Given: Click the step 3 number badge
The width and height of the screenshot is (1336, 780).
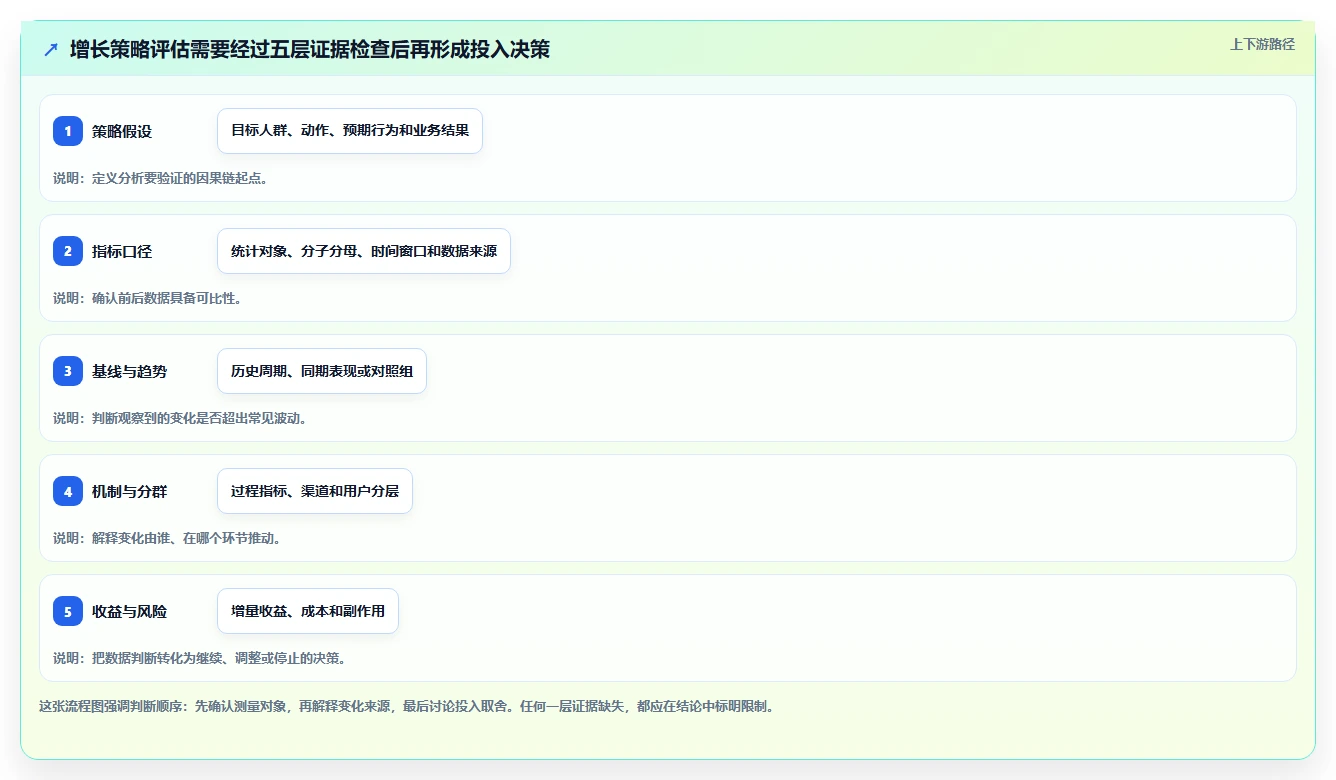Looking at the screenshot, I should click(x=68, y=371).
